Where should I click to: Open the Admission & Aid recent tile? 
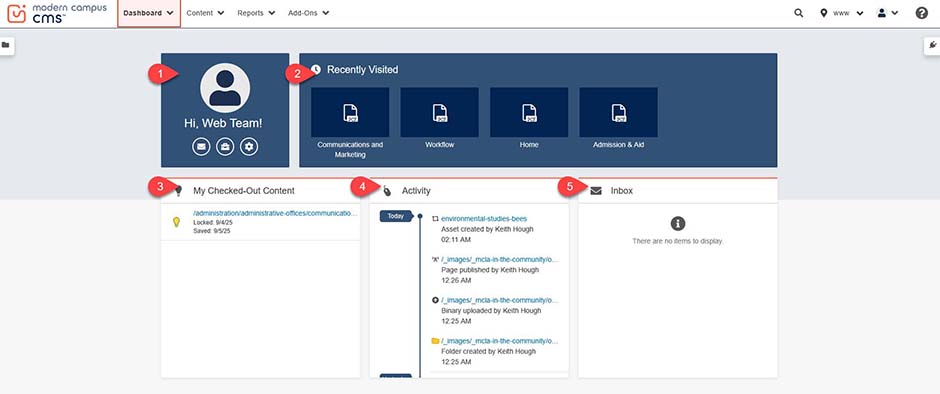tap(618, 118)
